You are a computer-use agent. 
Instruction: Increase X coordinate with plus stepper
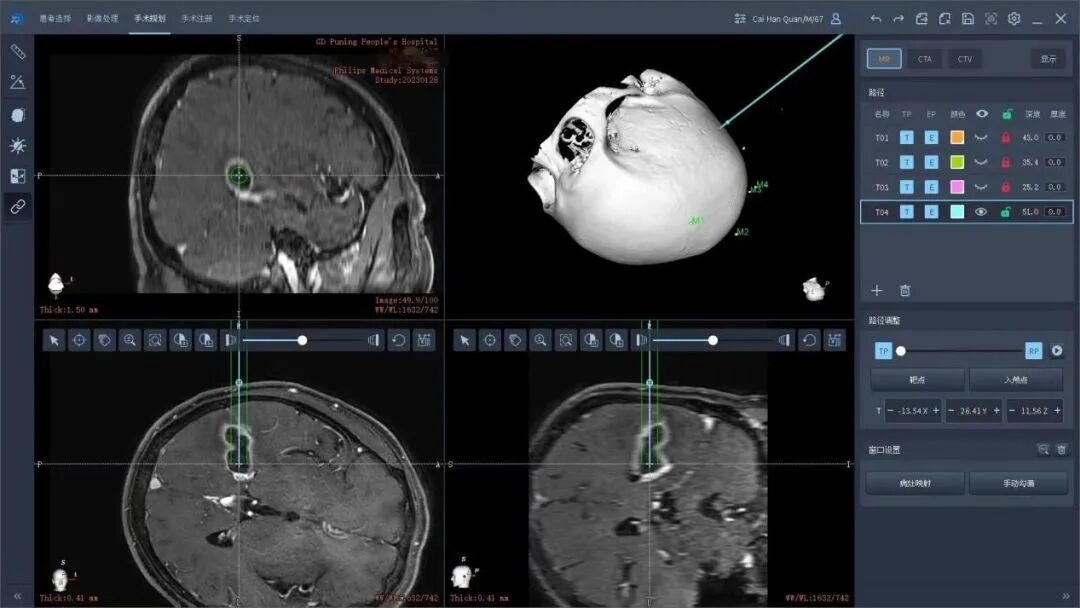(935, 411)
